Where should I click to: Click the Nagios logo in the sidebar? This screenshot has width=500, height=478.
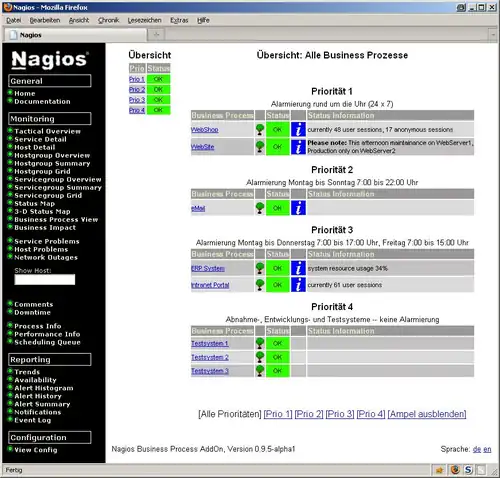(x=50, y=60)
